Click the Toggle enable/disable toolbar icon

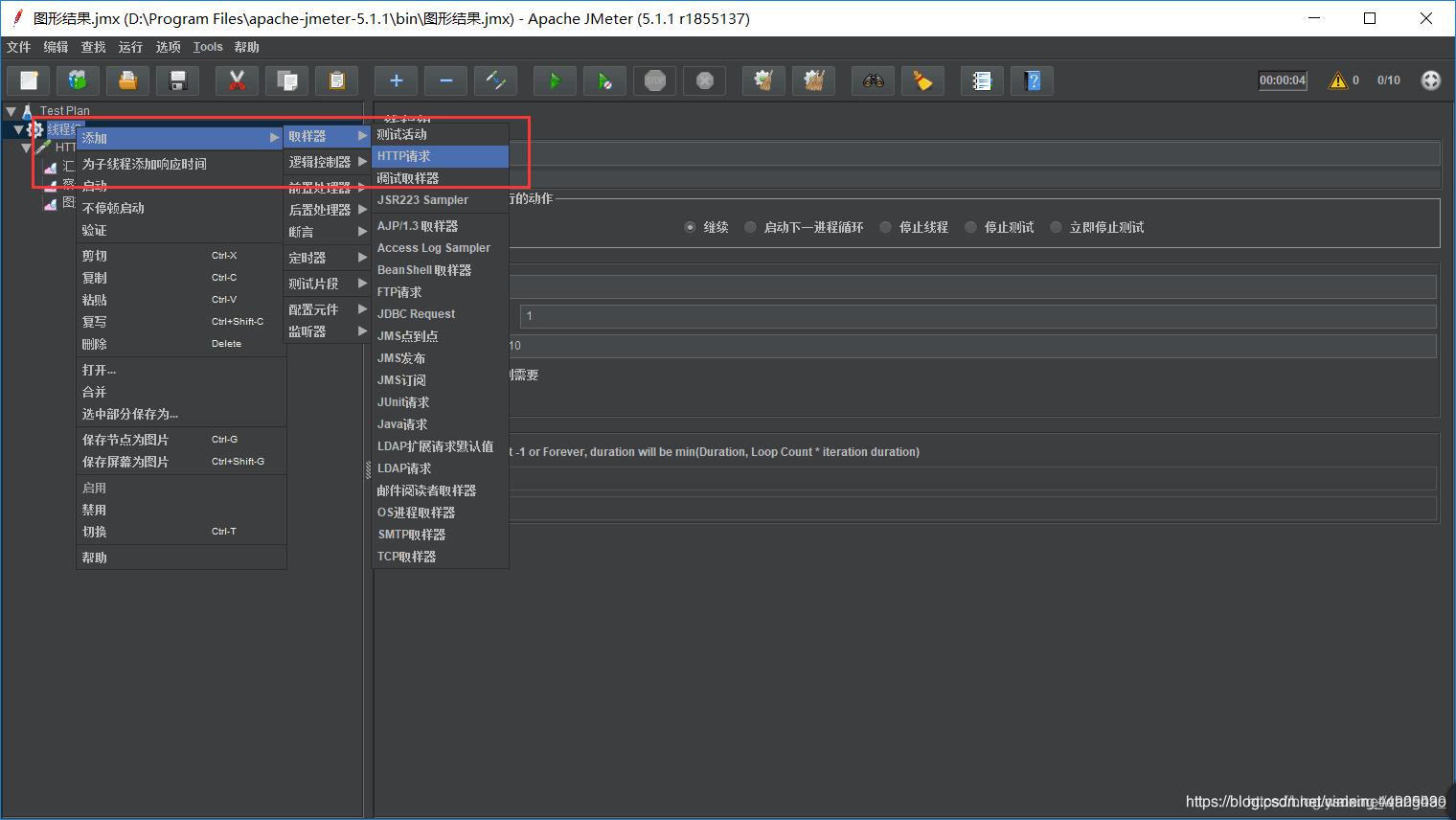[495, 80]
